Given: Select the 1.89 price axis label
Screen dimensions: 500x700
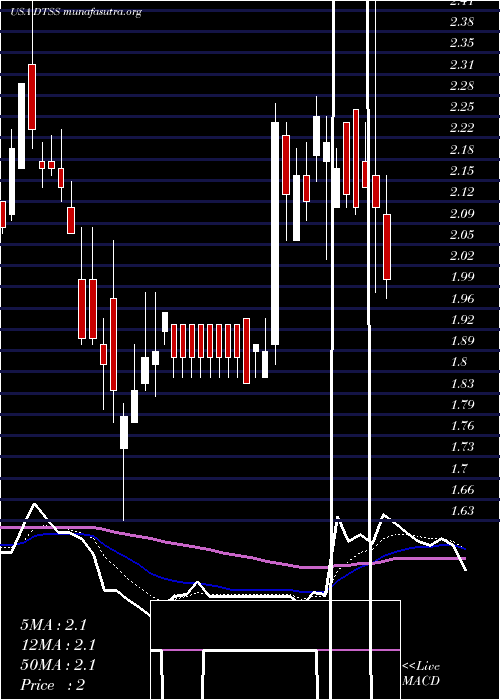Looking at the screenshot, I should click(462, 341).
